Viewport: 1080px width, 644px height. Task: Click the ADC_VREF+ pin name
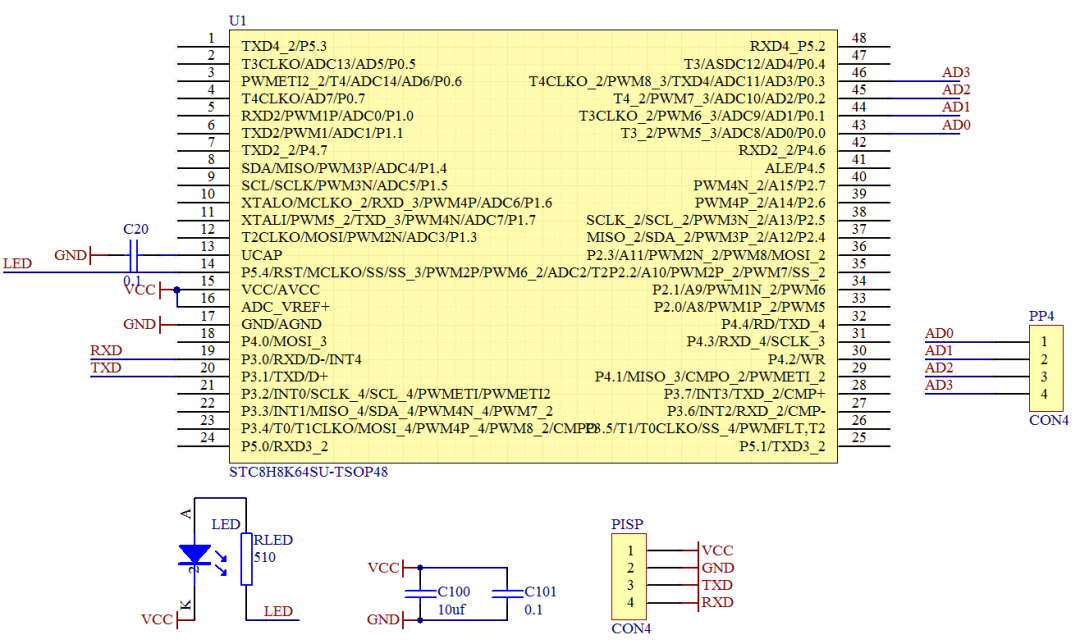click(285, 307)
